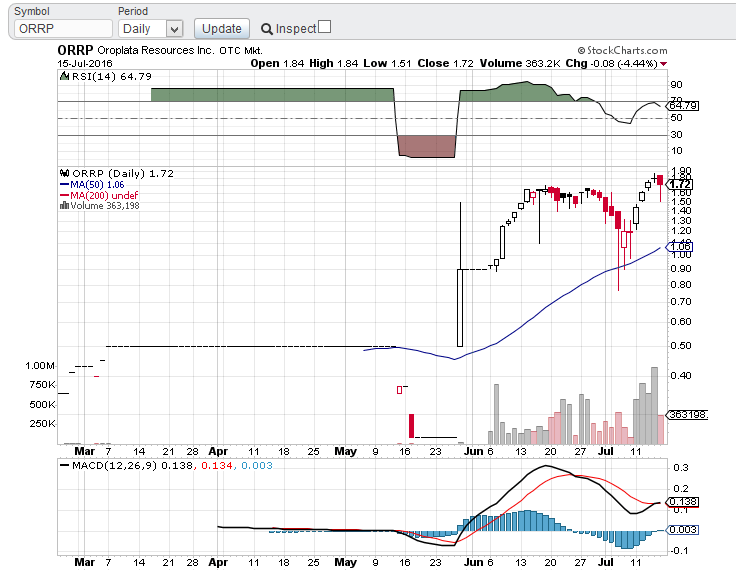Open the Period dropdown set to Daily

pos(150,29)
